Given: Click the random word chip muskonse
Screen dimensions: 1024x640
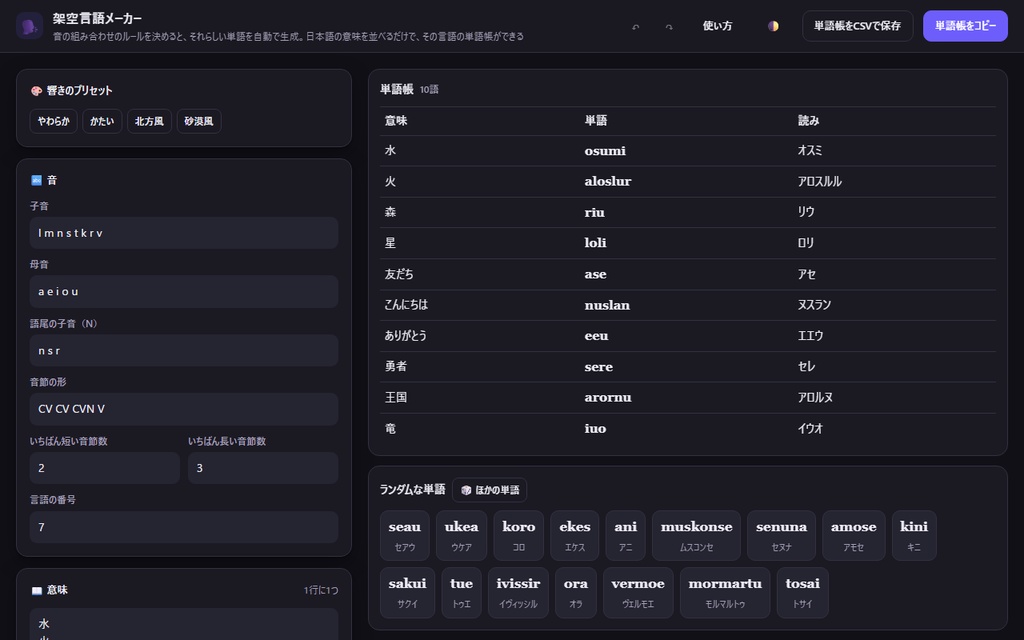Looking at the screenshot, I should click(696, 536).
